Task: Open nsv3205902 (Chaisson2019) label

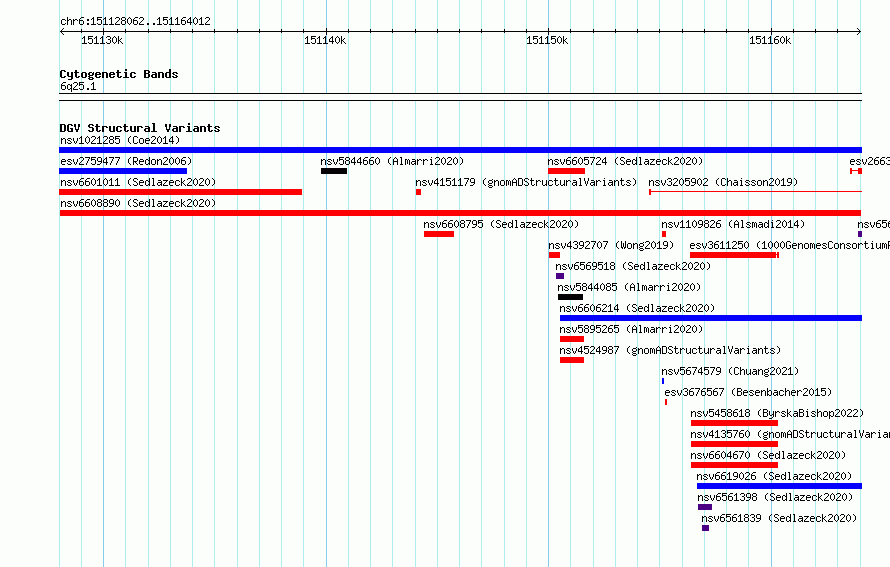Action: [723, 182]
